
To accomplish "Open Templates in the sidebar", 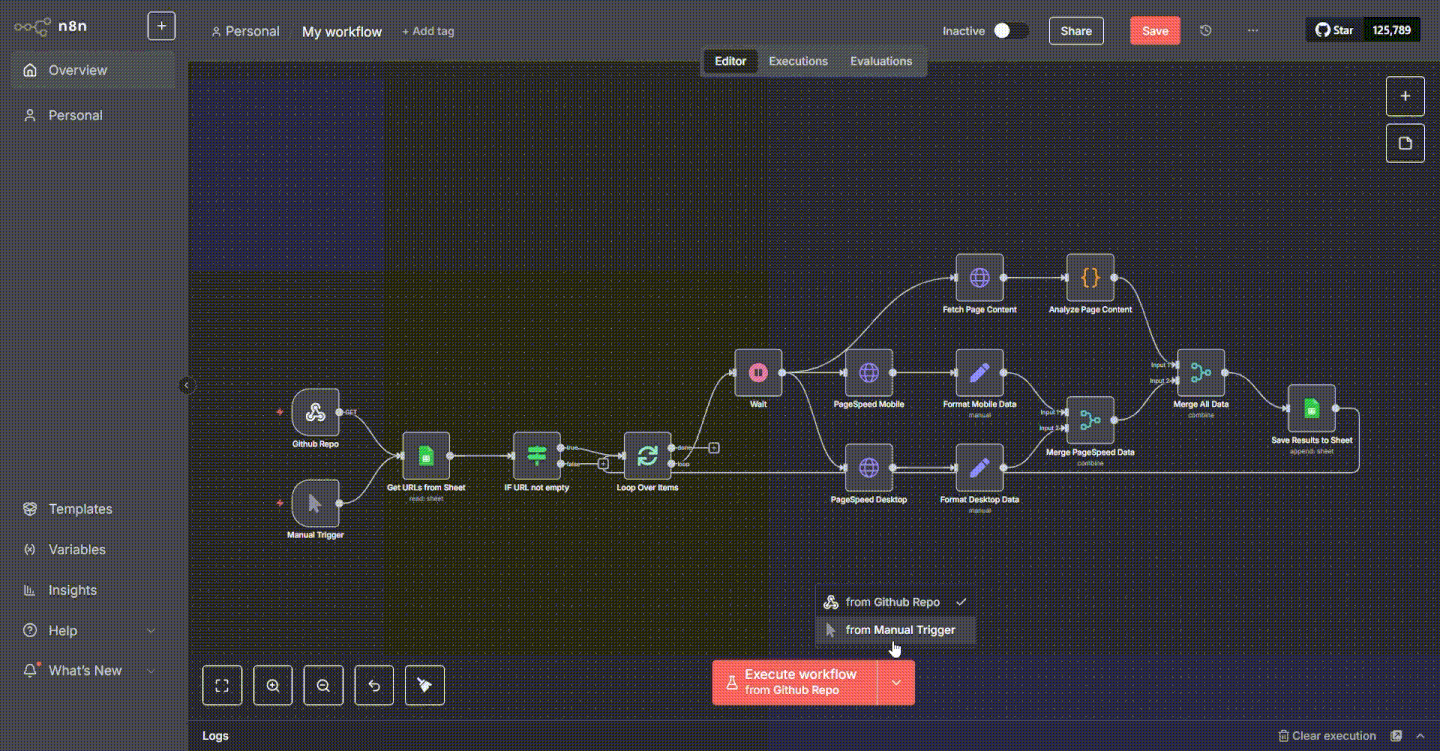I will [x=93, y=509].
